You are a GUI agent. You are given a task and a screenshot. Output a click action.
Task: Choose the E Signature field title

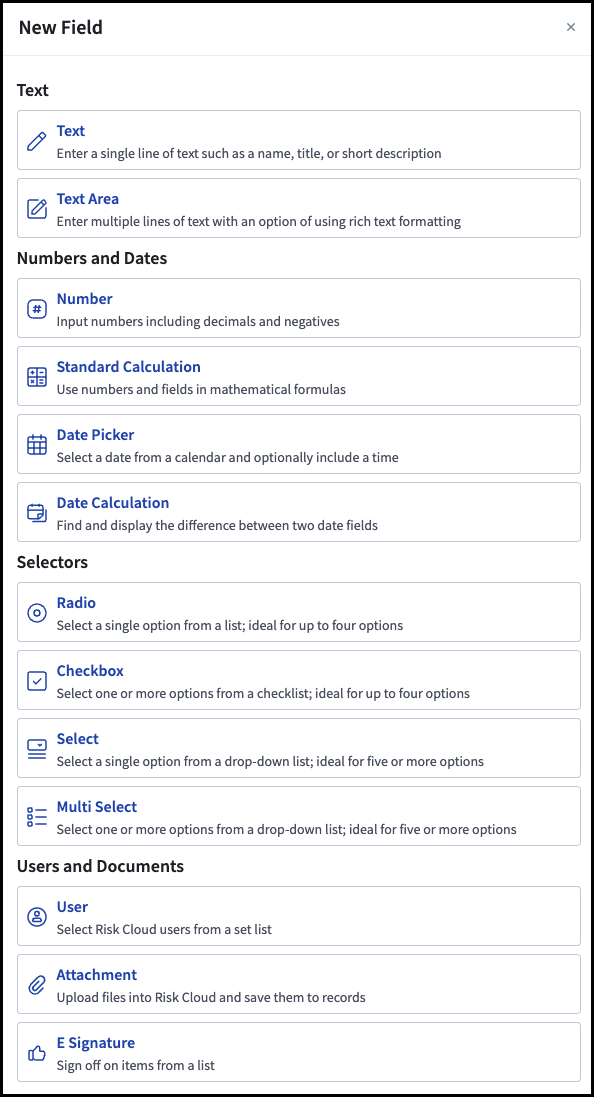click(96, 1042)
